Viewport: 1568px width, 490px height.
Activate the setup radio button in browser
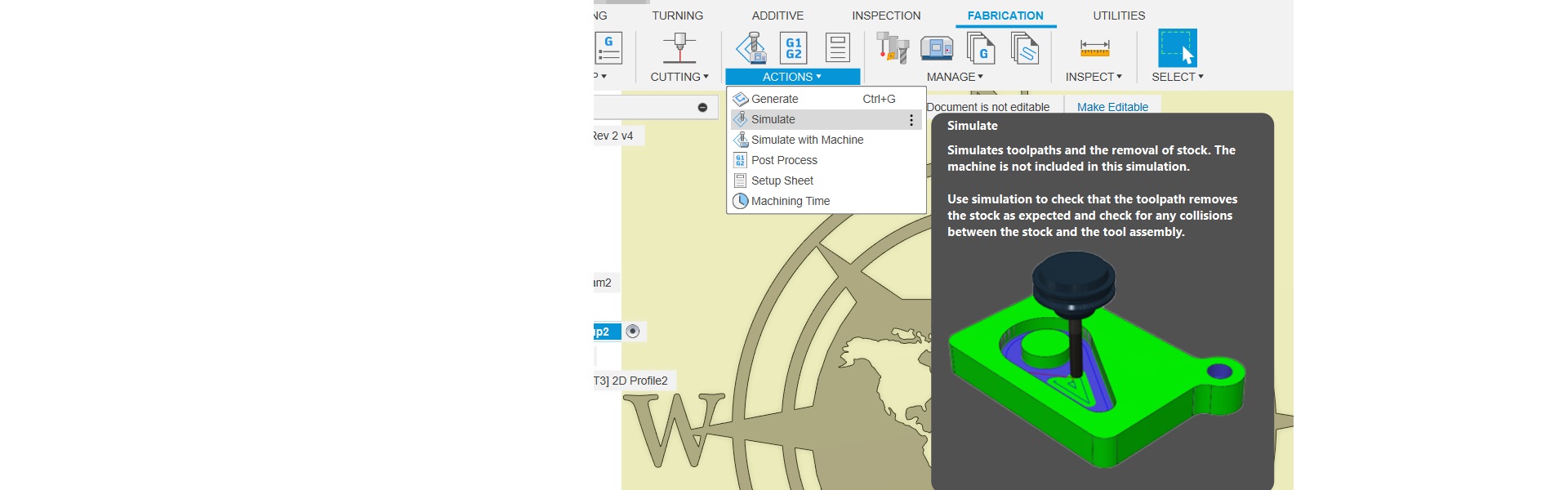[x=632, y=332]
